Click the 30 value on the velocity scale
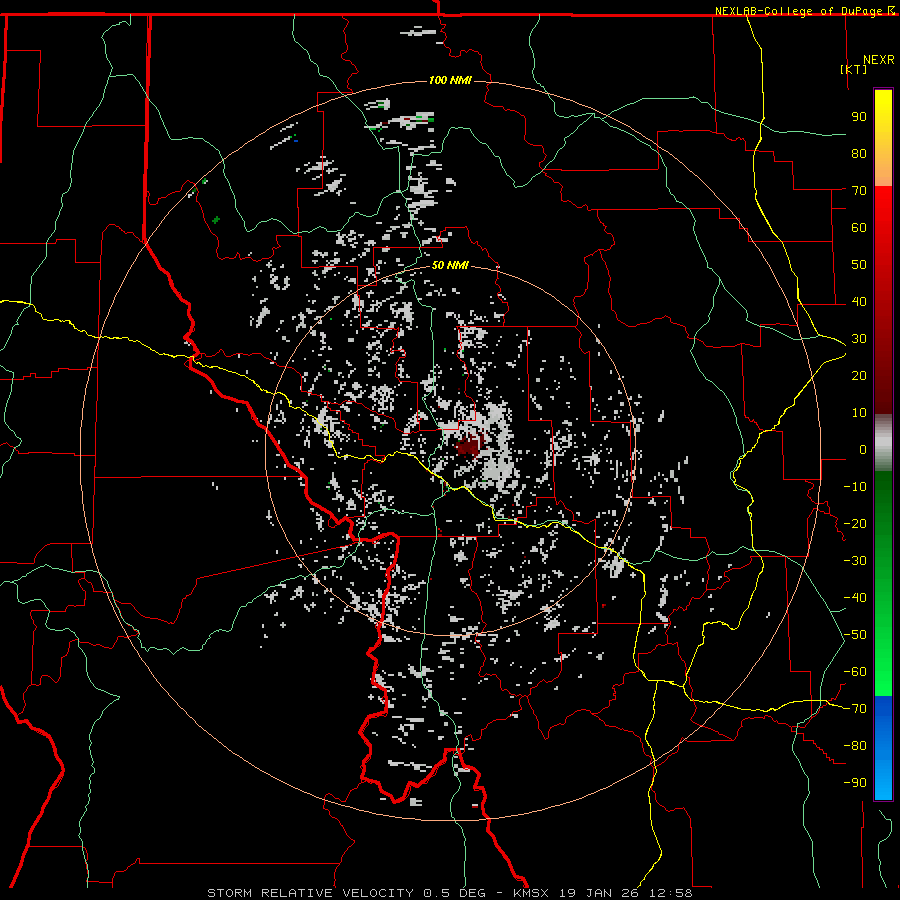The height and width of the screenshot is (900, 900). point(859,339)
